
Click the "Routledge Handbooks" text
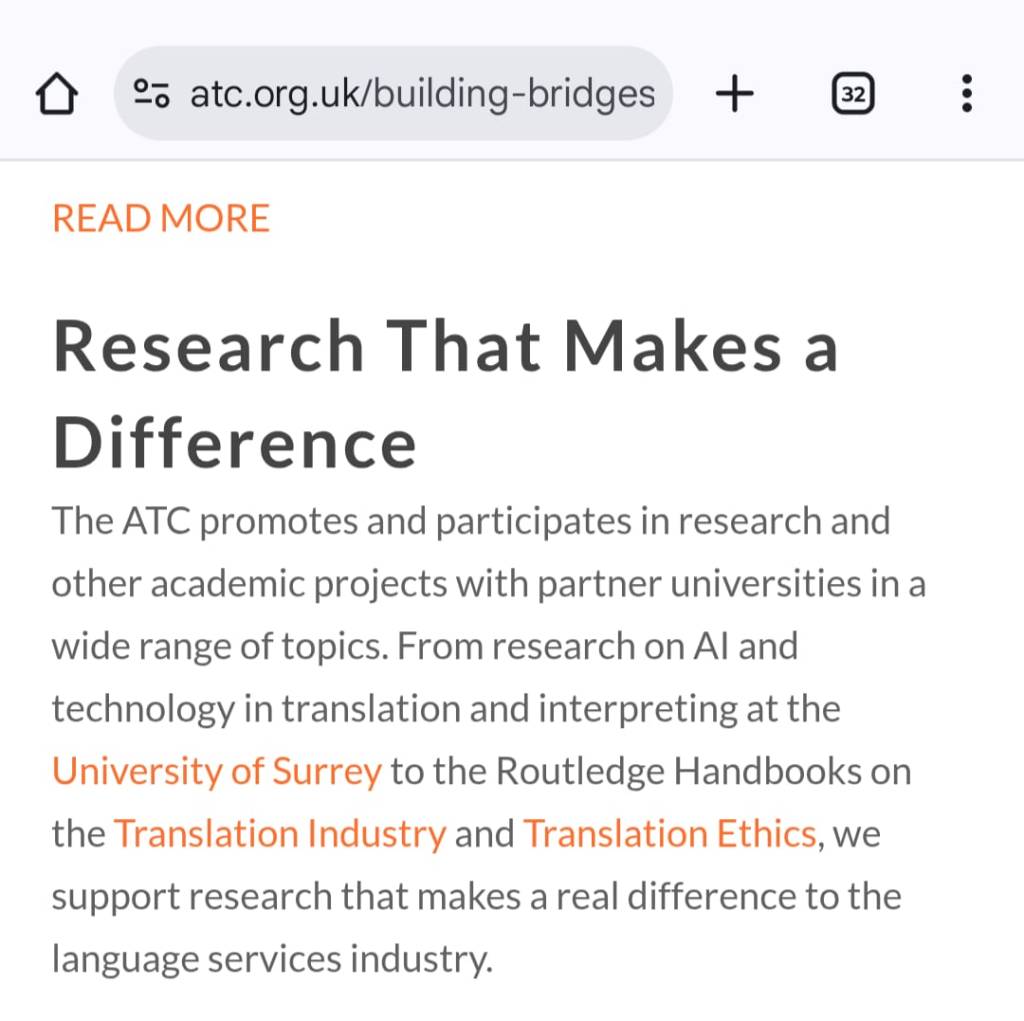tap(678, 772)
